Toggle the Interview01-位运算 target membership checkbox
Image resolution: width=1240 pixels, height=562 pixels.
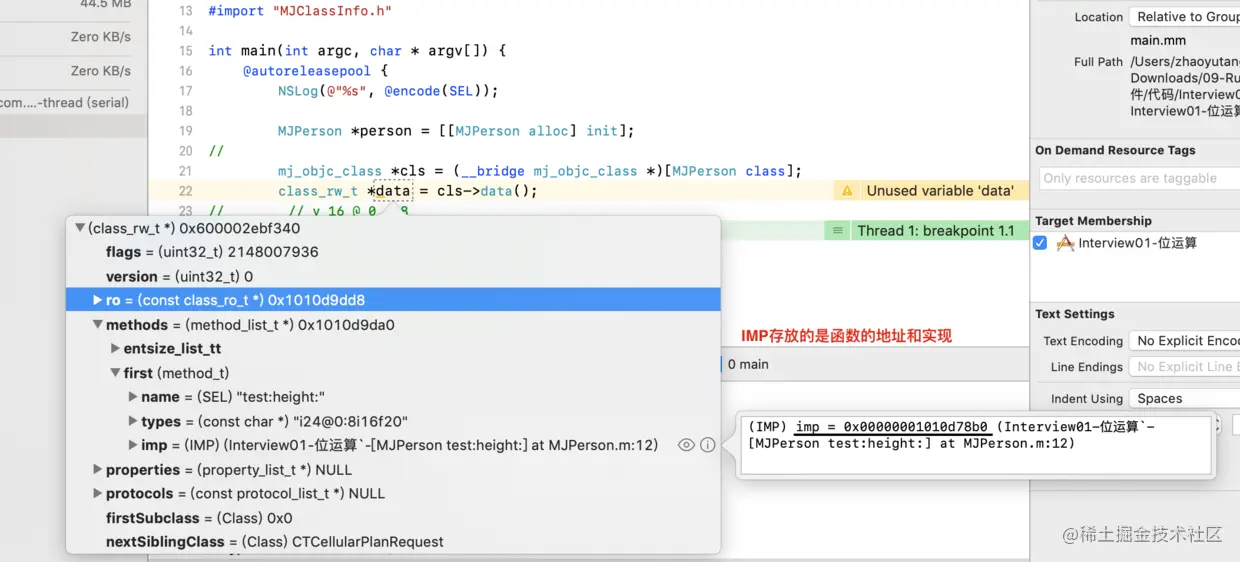pos(1040,243)
